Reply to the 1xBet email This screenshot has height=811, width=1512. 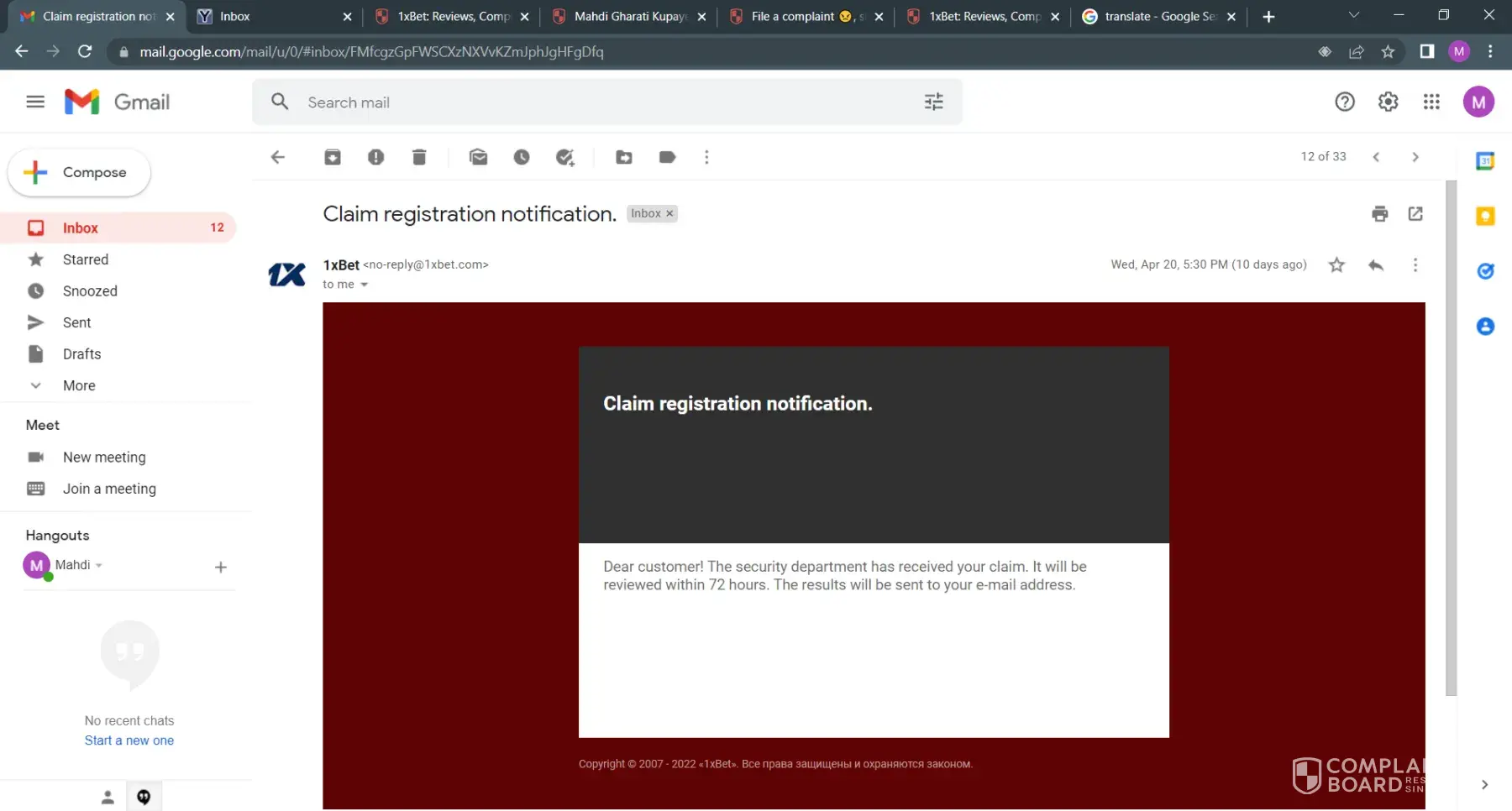click(x=1376, y=265)
